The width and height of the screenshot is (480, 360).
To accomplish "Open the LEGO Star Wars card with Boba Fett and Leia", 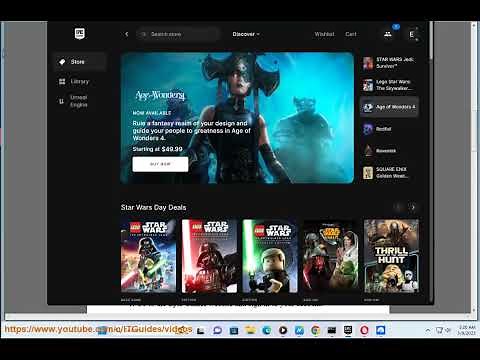I will click(x=331, y=256).
